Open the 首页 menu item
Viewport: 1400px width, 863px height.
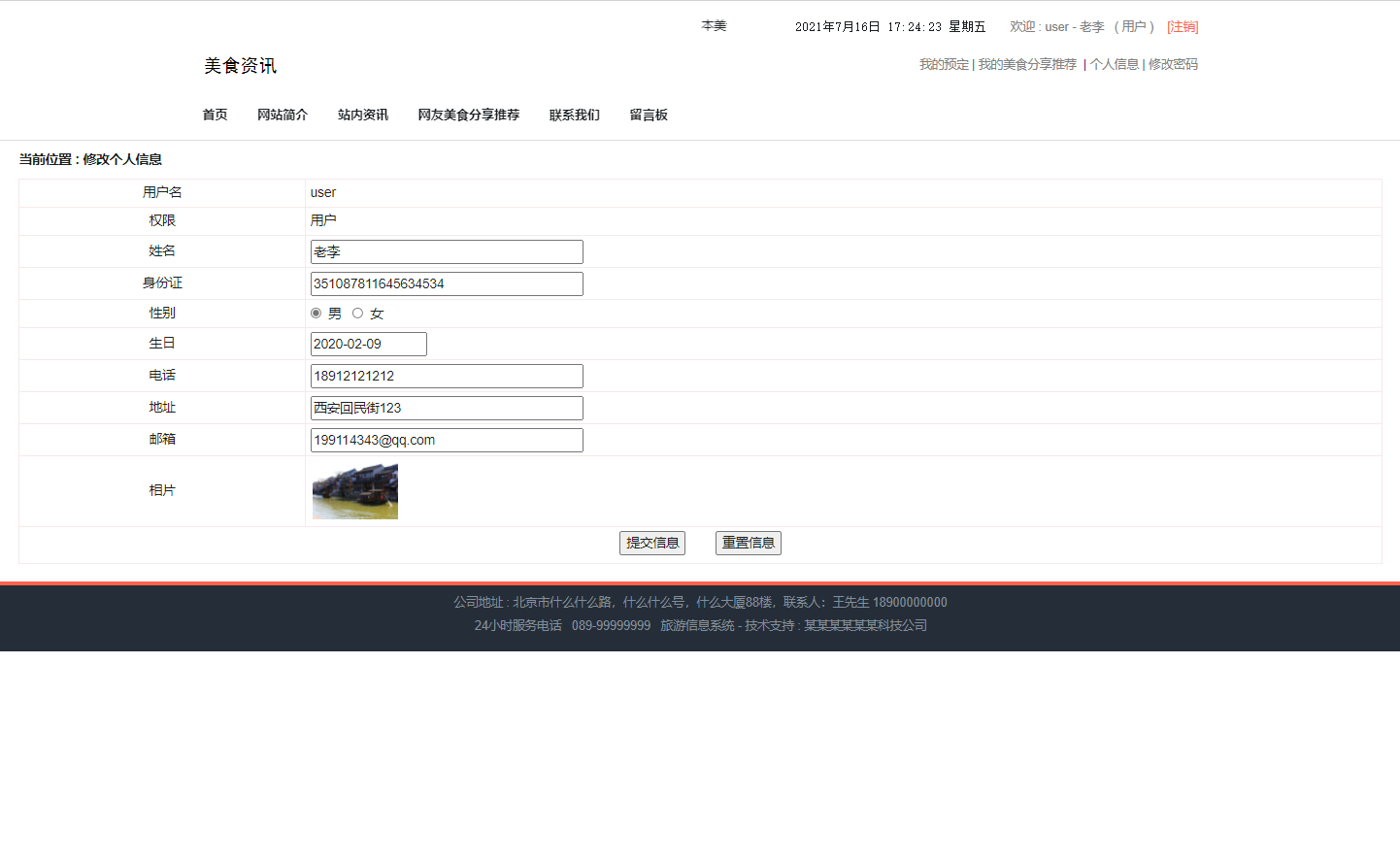(x=215, y=115)
